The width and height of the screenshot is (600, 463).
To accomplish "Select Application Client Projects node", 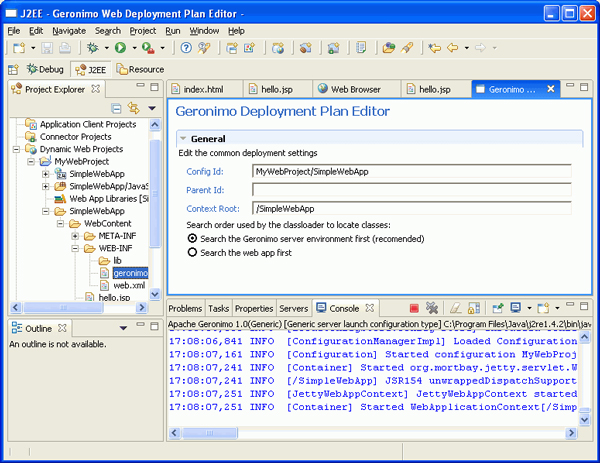I will 88,124.
